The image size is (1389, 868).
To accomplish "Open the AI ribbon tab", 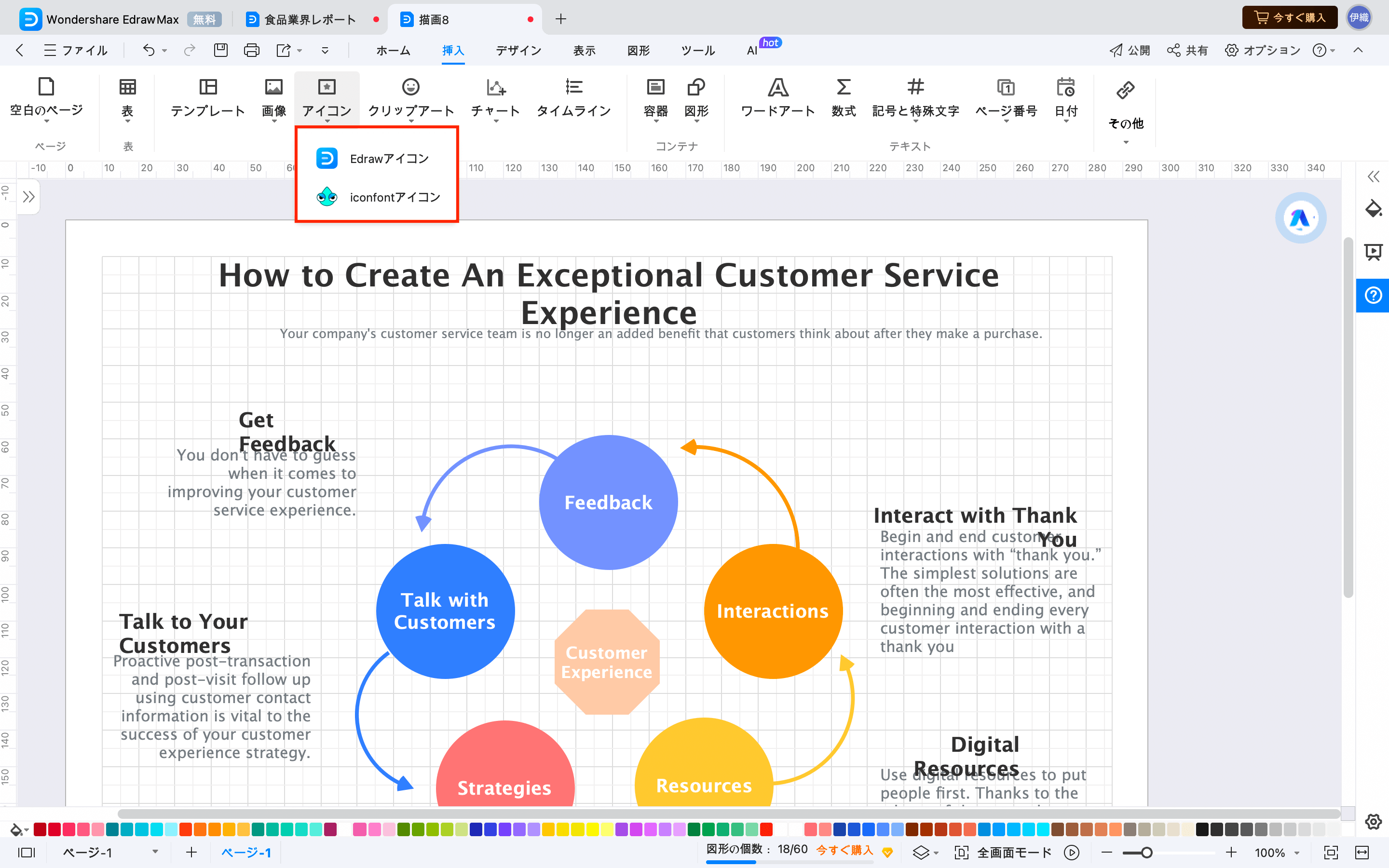I will pos(752,51).
